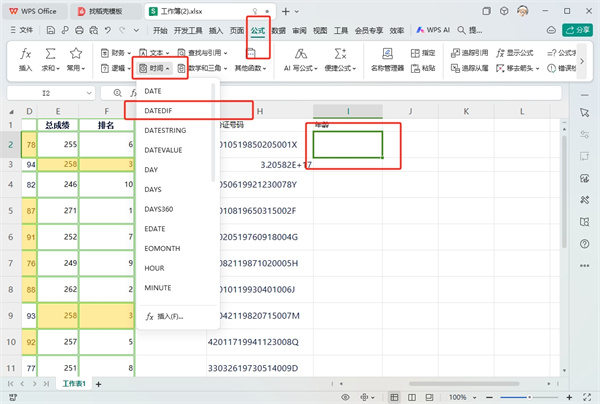Viewport: 600px width, 404px height.
Task: Open the 工作表1 sheet tab
Action: click(74, 384)
